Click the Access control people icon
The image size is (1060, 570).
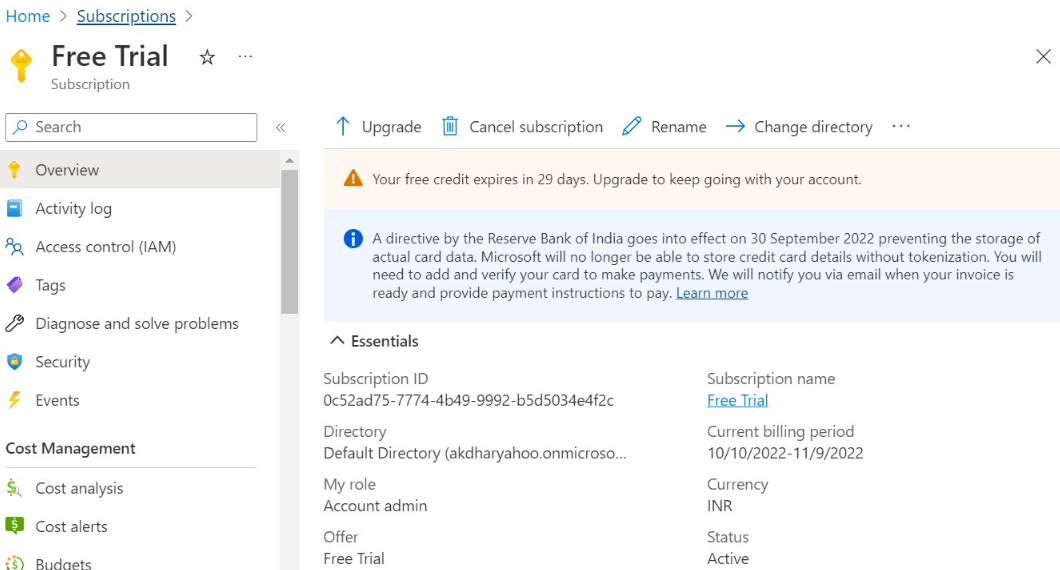(x=14, y=247)
